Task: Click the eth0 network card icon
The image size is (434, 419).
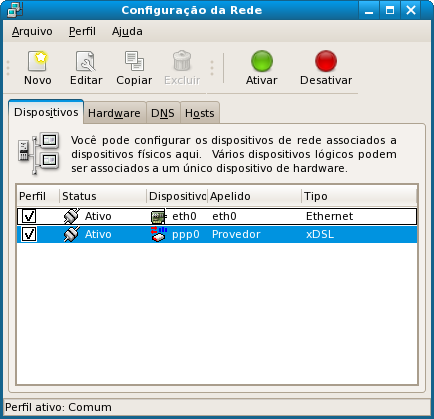Action: [158, 217]
